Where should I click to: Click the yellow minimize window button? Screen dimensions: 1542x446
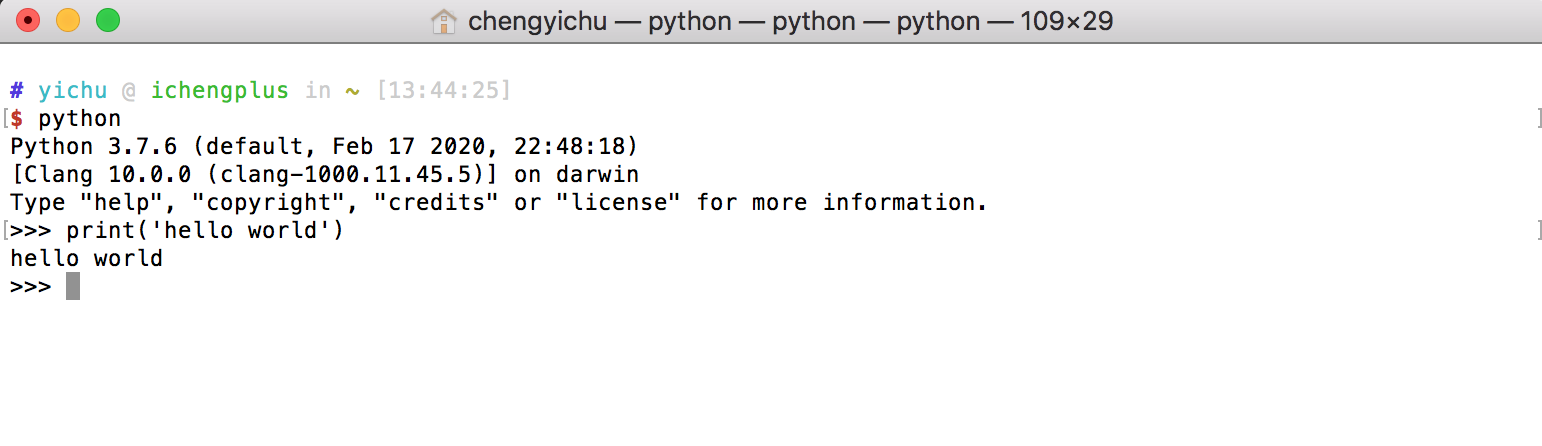(68, 20)
